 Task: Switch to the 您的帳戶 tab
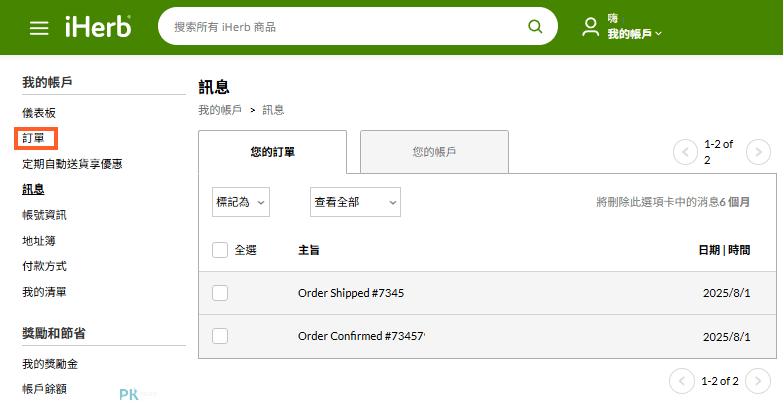[434, 152]
